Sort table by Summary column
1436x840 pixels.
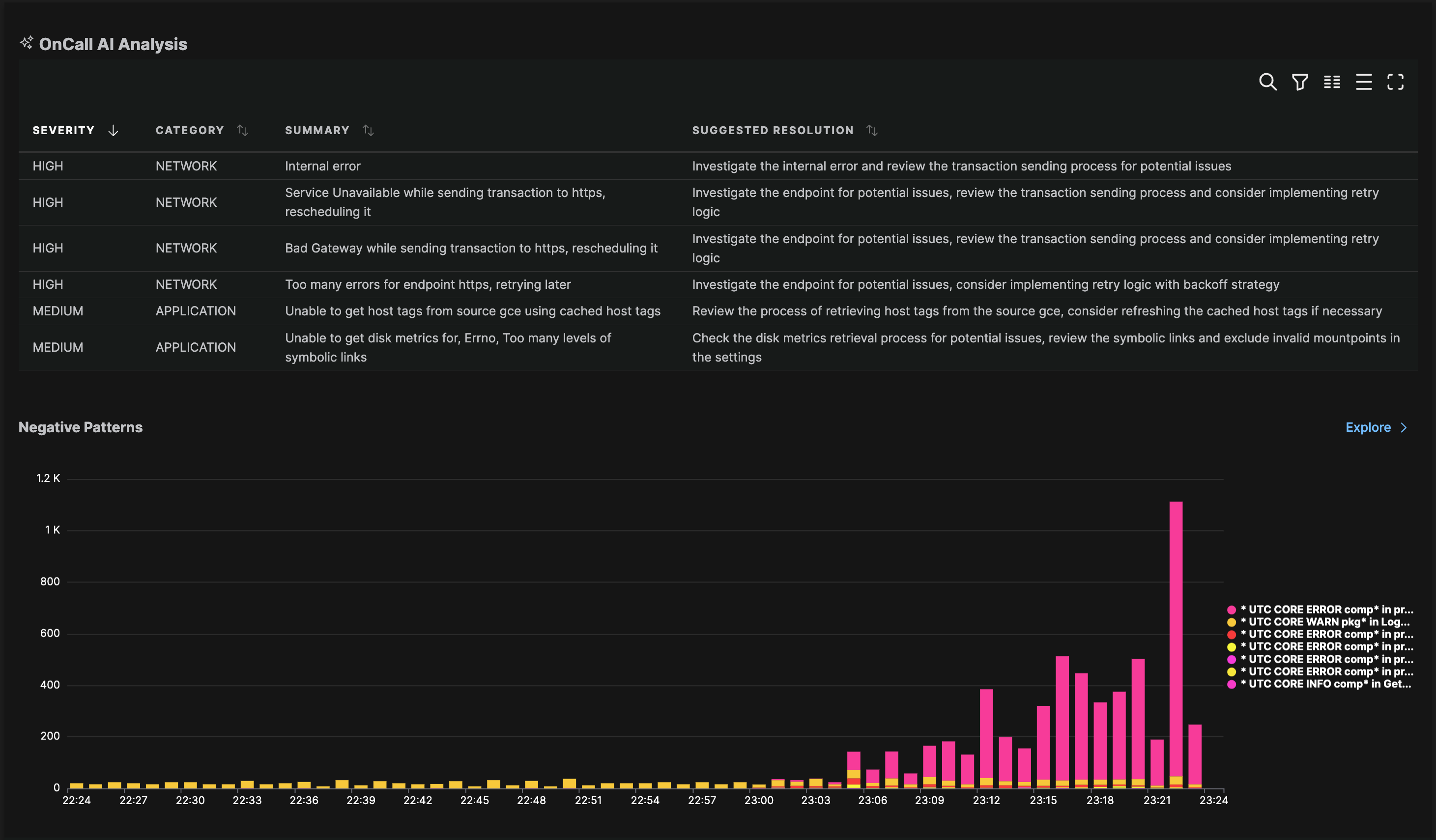[x=368, y=130]
